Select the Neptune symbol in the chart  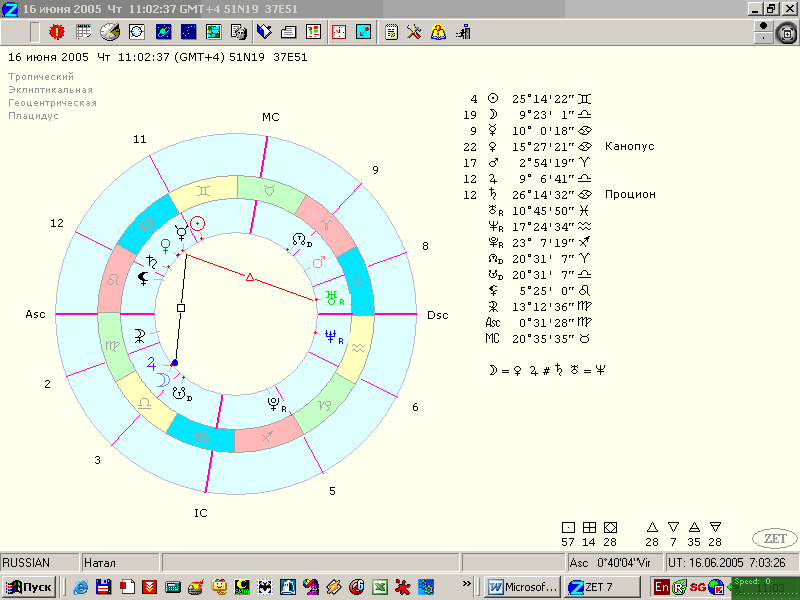331,336
